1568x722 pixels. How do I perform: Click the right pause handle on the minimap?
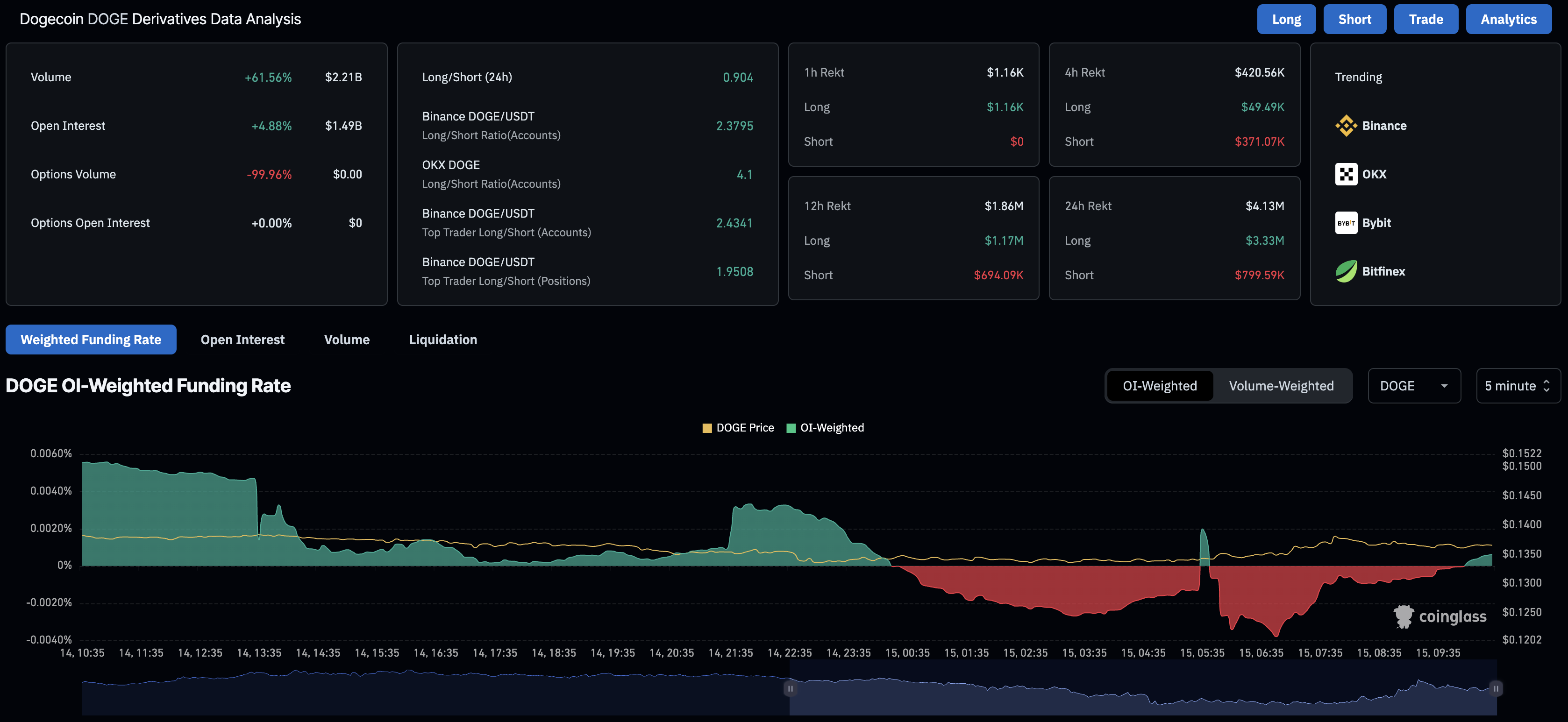click(1496, 688)
